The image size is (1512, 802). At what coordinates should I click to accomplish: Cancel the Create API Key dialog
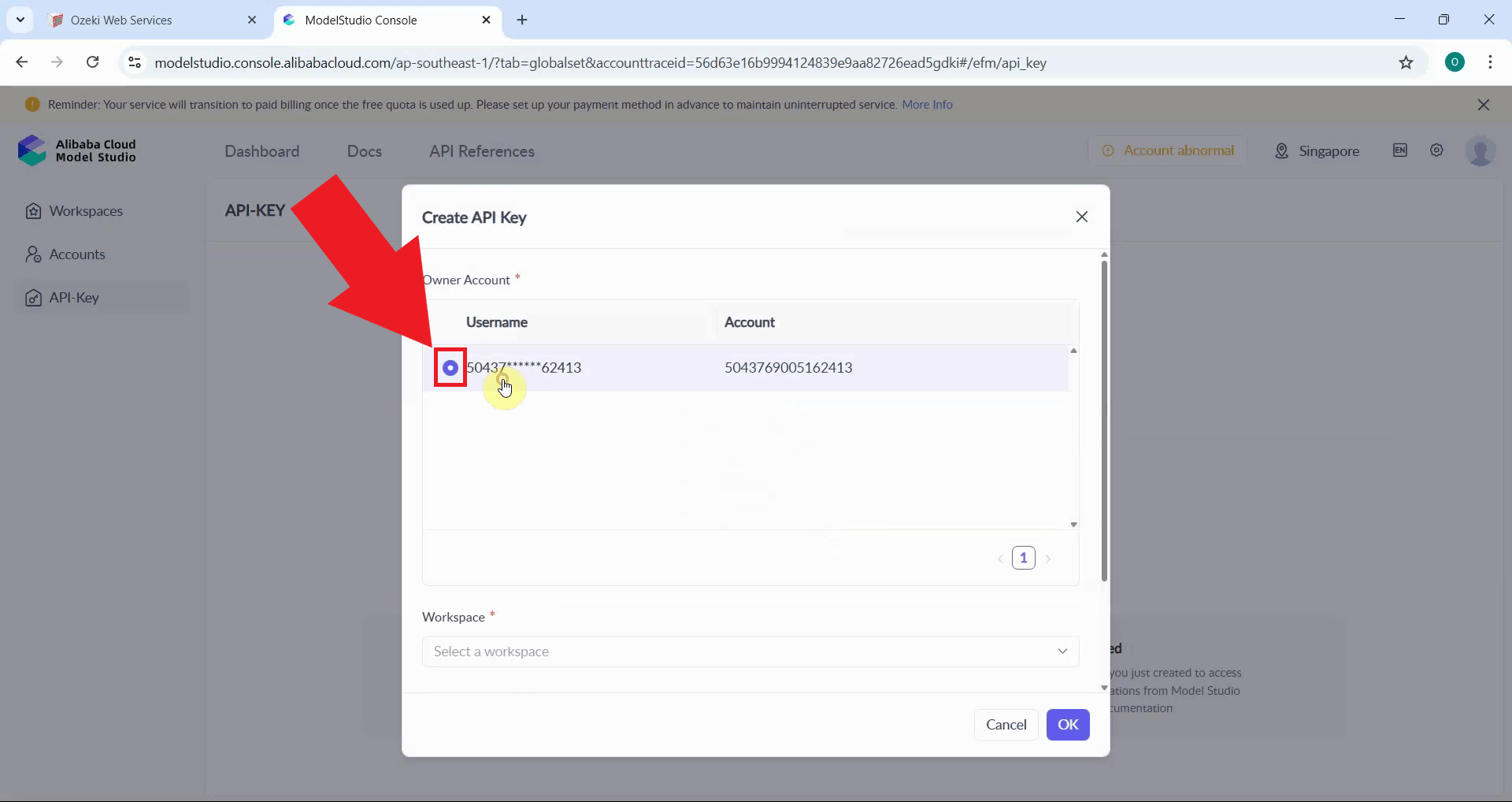pyautogui.click(x=1006, y=725)
